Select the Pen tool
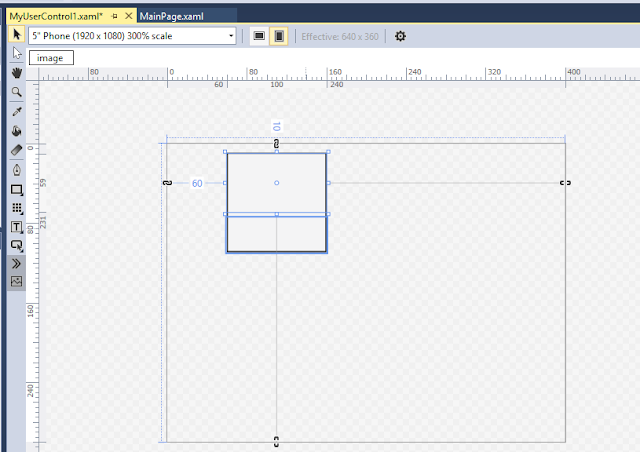The height and width of the screenshot is (452, 640). click(x=17, y=170)
